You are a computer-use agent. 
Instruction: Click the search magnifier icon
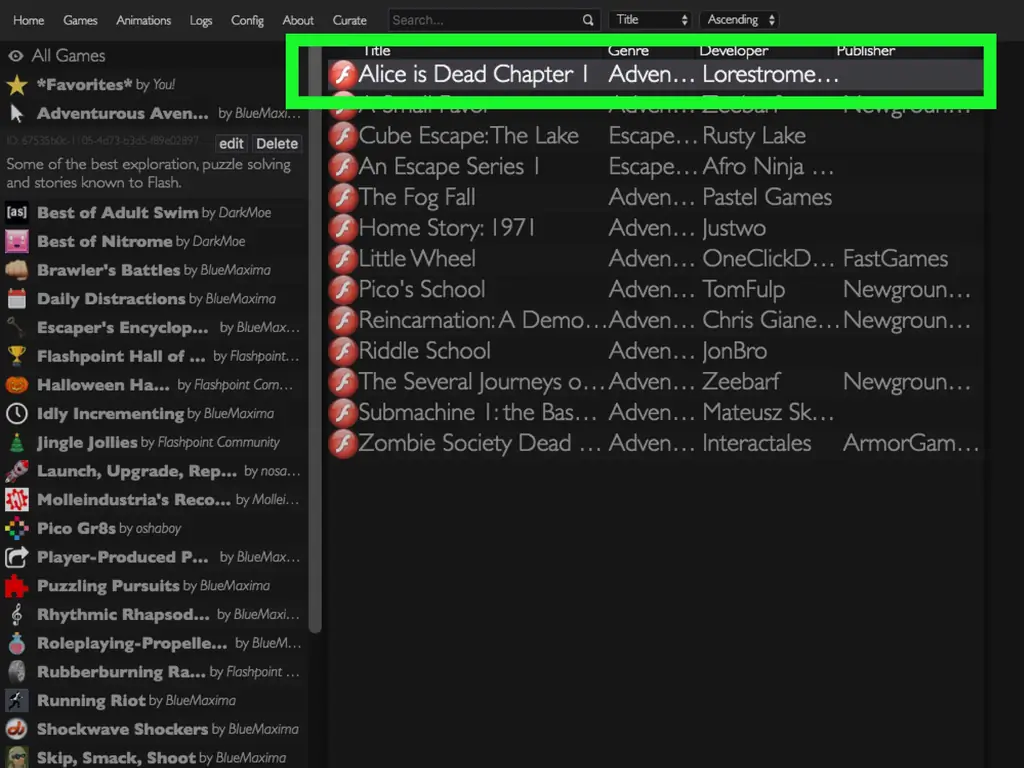pyautogui.click(x=588, y=20)
